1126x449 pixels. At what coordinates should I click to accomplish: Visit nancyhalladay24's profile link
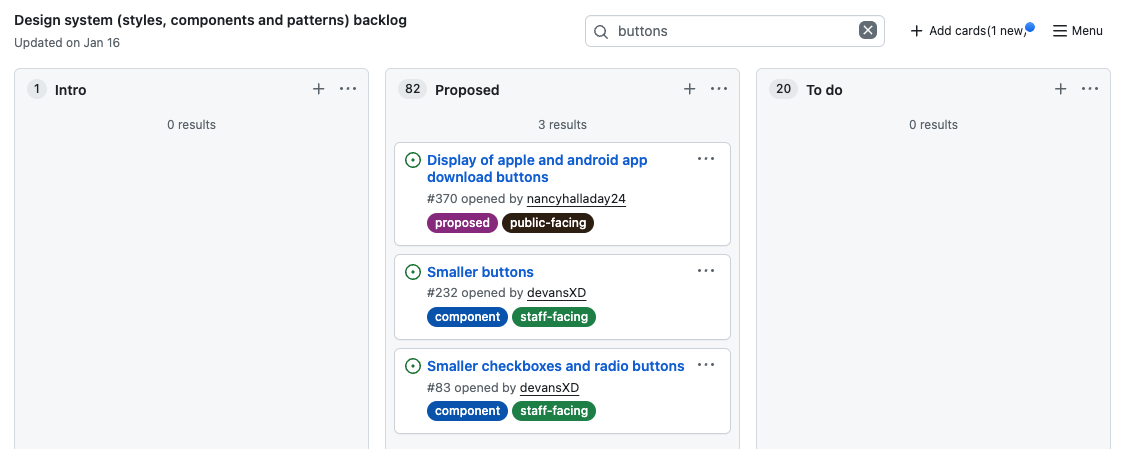click(x=576, y=199)
